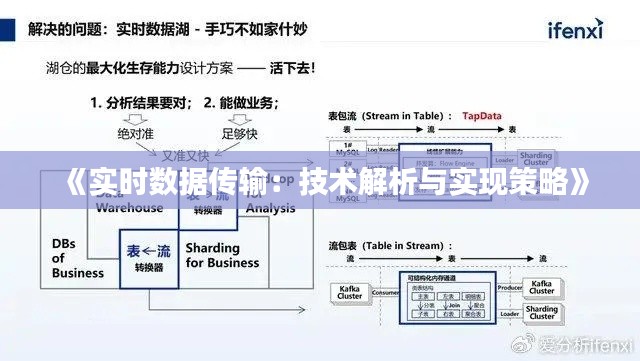Screen dimensions: 640x361
Task: Click the Weibo logo watermark icon
Action: point(523,343)
